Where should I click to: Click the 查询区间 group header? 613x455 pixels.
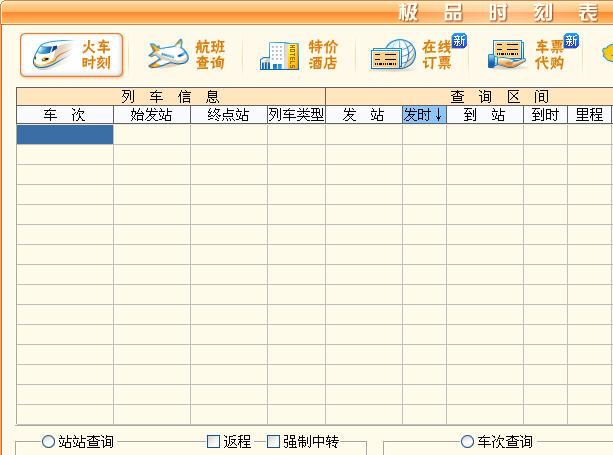[x=469, y=97]
